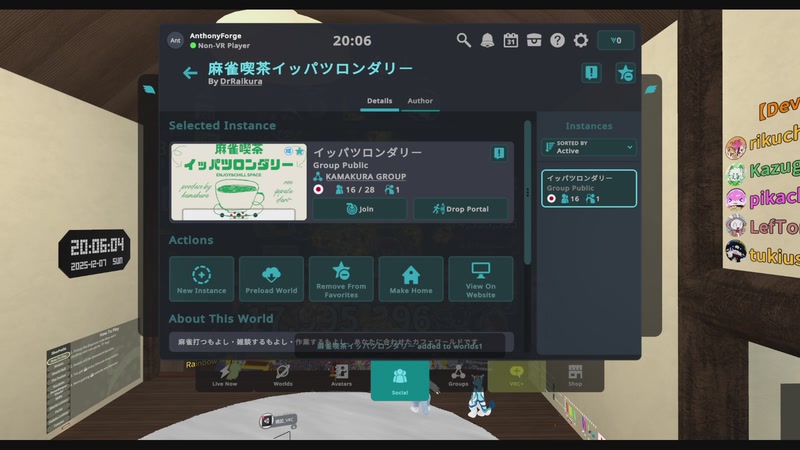Click the Non-VR Player status text
The image size is (800, 450).
point(223,45)
